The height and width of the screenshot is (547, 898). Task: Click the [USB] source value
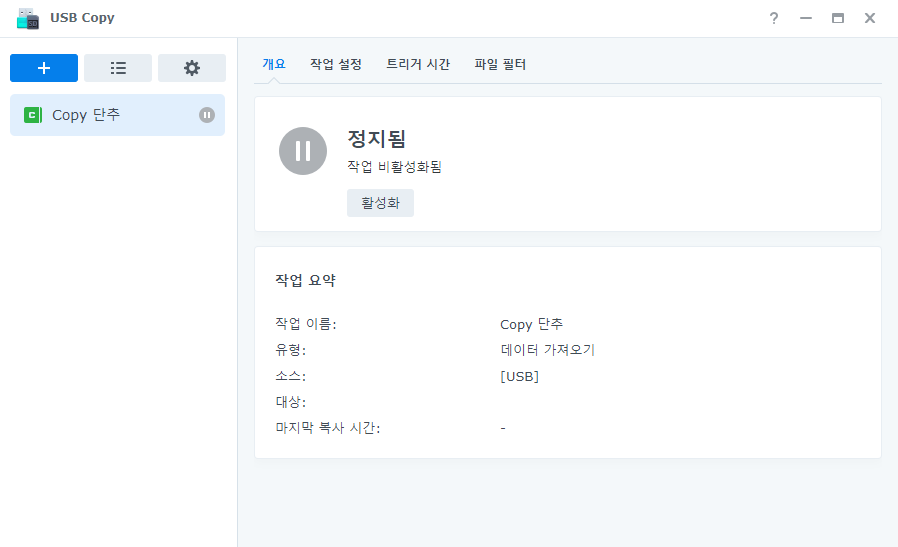[x=519, y=376]
